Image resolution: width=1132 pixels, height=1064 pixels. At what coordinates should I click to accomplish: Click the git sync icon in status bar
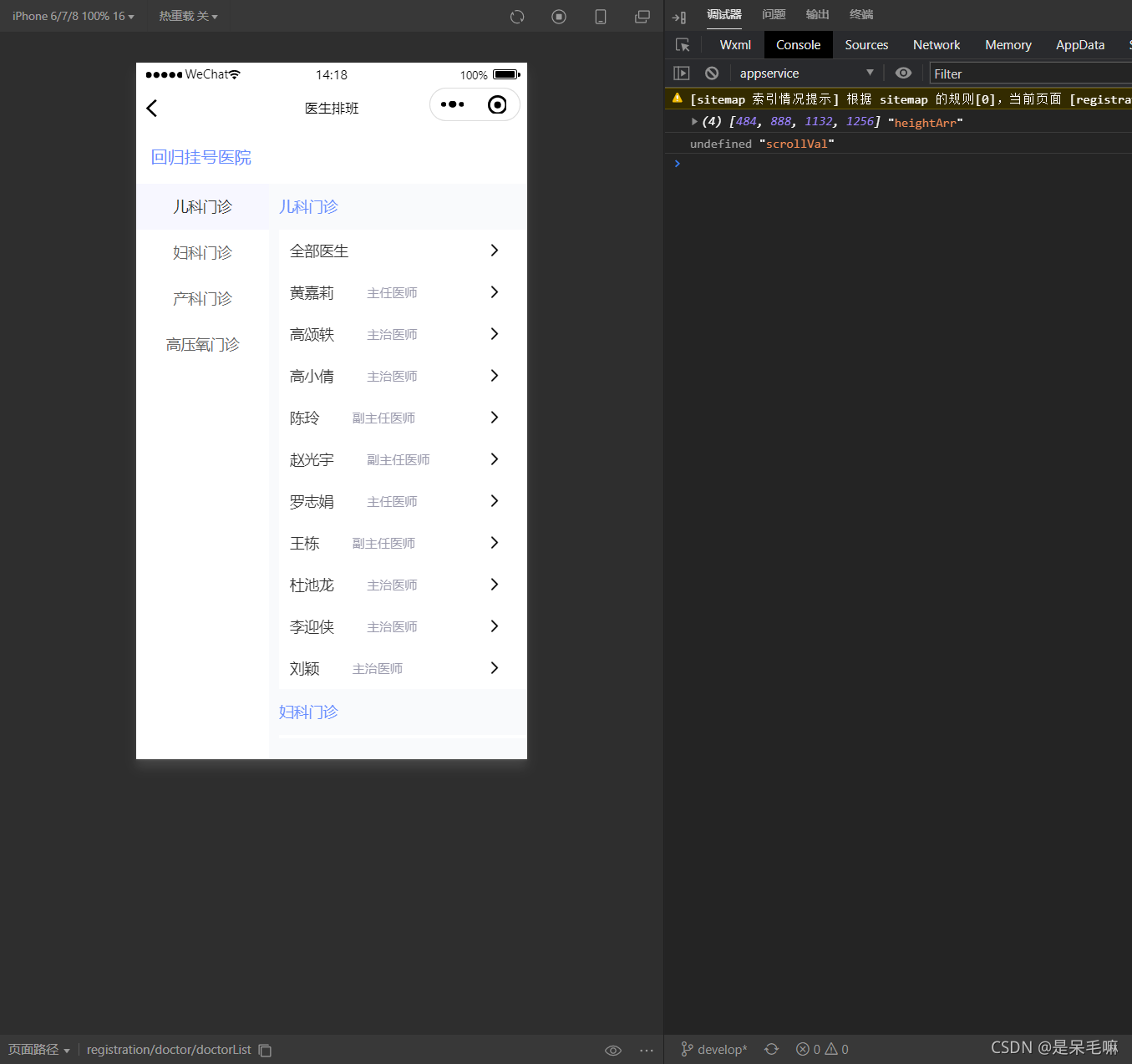click(x=771, y=1049)
